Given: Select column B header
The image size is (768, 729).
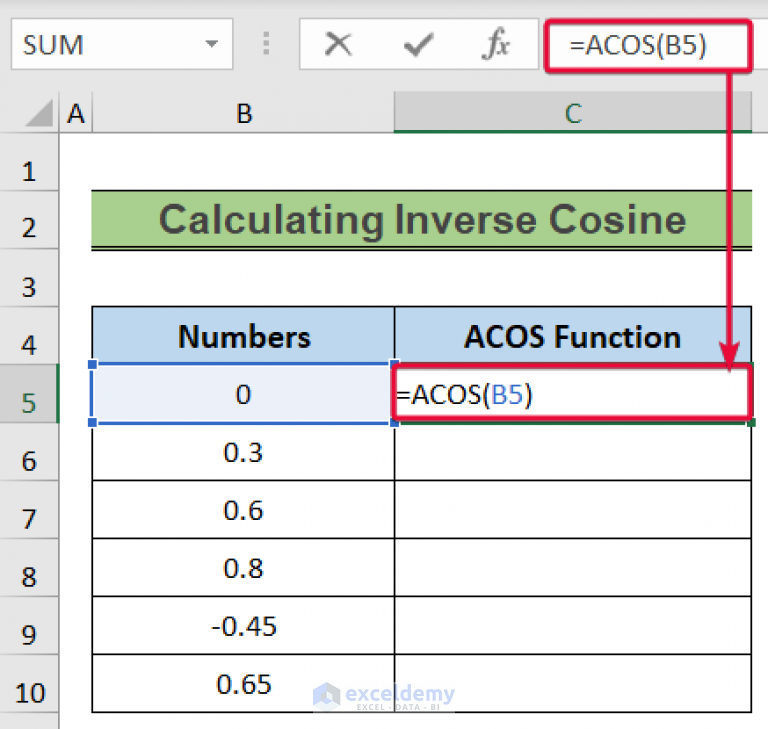Looking at the screenshot, I should (243, 113).
